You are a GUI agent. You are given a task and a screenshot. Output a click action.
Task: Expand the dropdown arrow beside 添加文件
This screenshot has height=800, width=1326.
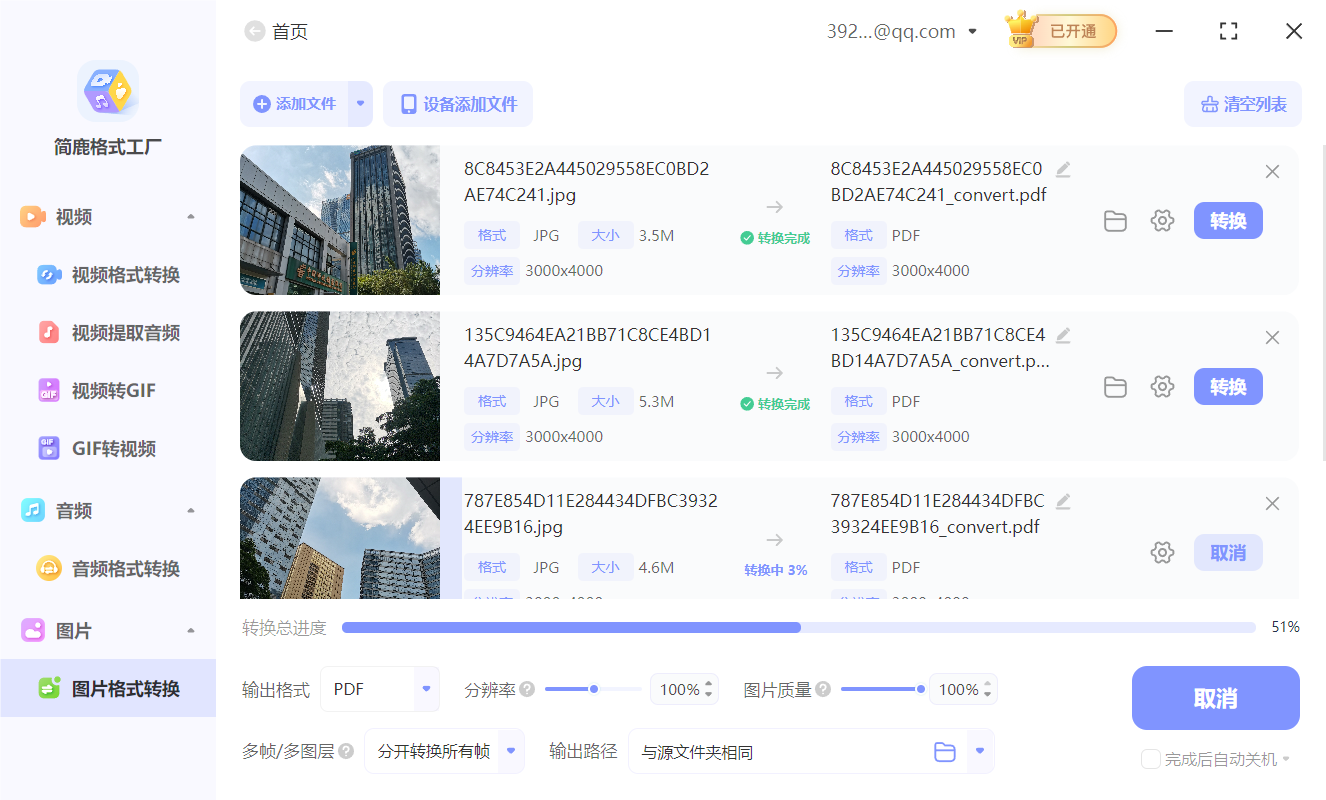[x=360, y=103]
